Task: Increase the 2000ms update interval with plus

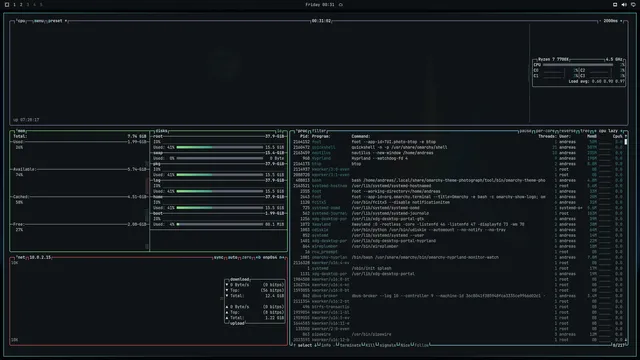Action: click(x=621, y=21)
